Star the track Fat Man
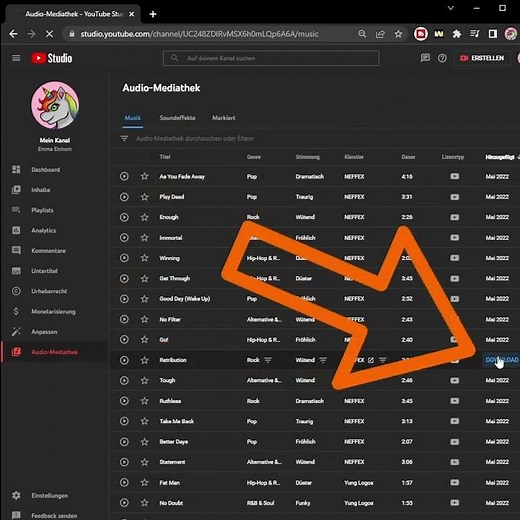 (x=144, y=482)
